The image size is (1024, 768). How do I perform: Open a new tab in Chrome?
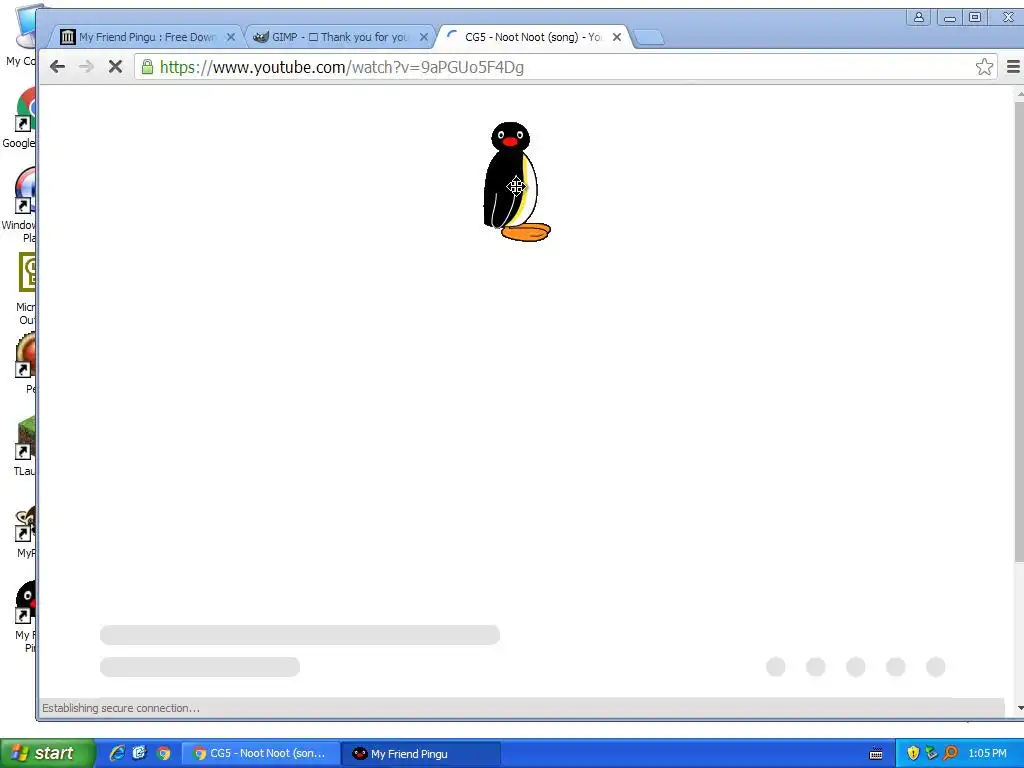[x=649, y=38]
